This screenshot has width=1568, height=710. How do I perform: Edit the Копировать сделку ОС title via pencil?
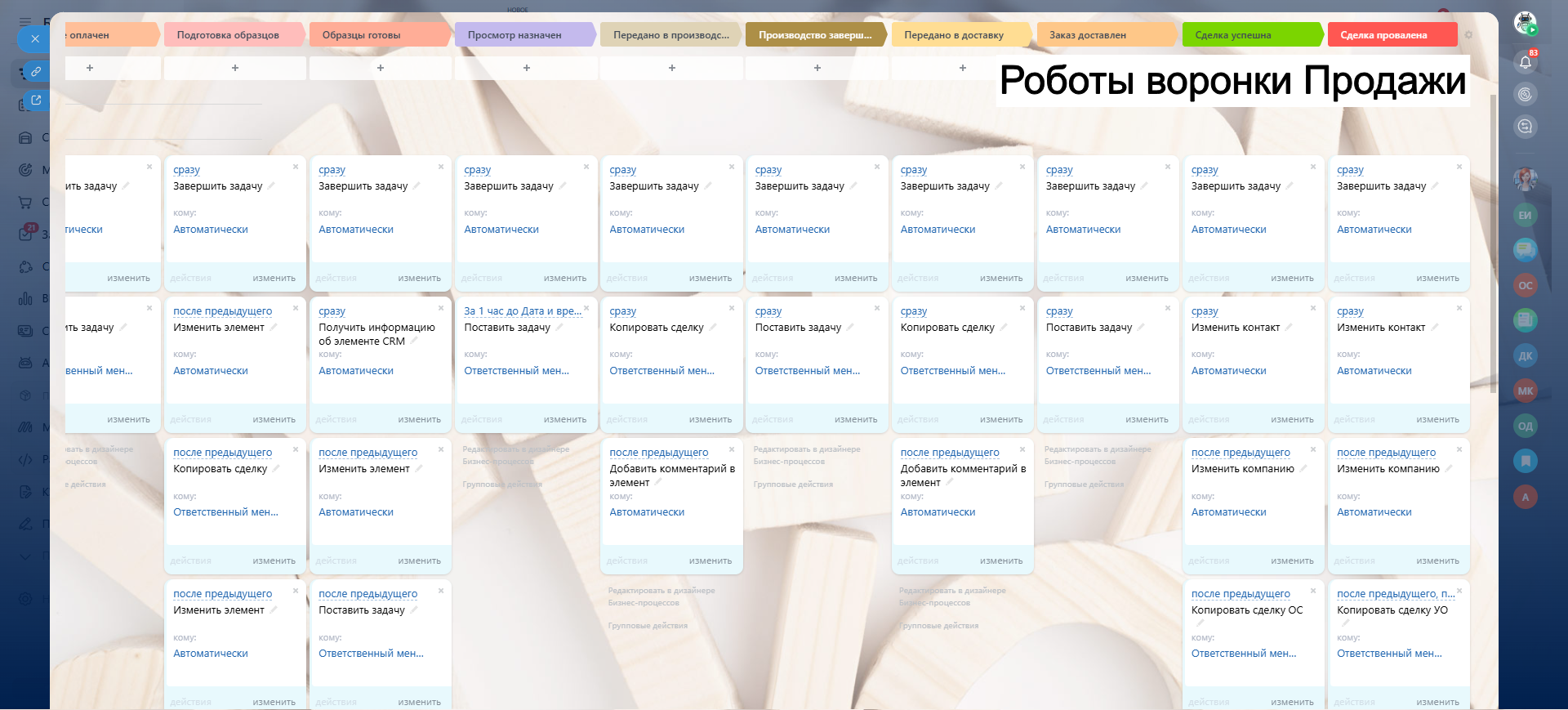point(1200,623)
